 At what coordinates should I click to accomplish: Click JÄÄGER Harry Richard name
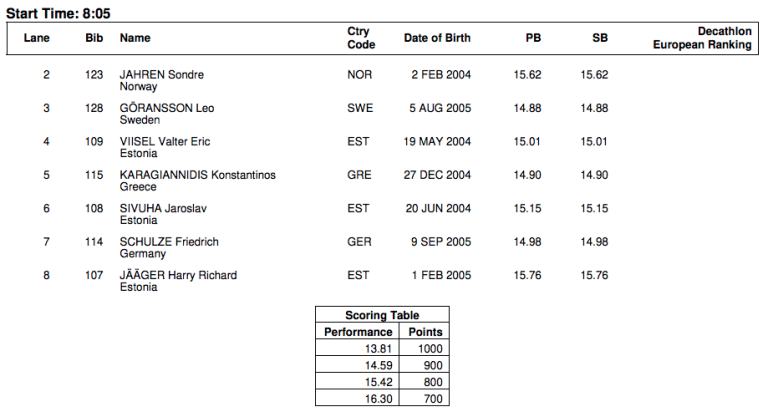[x=178, y=275]
